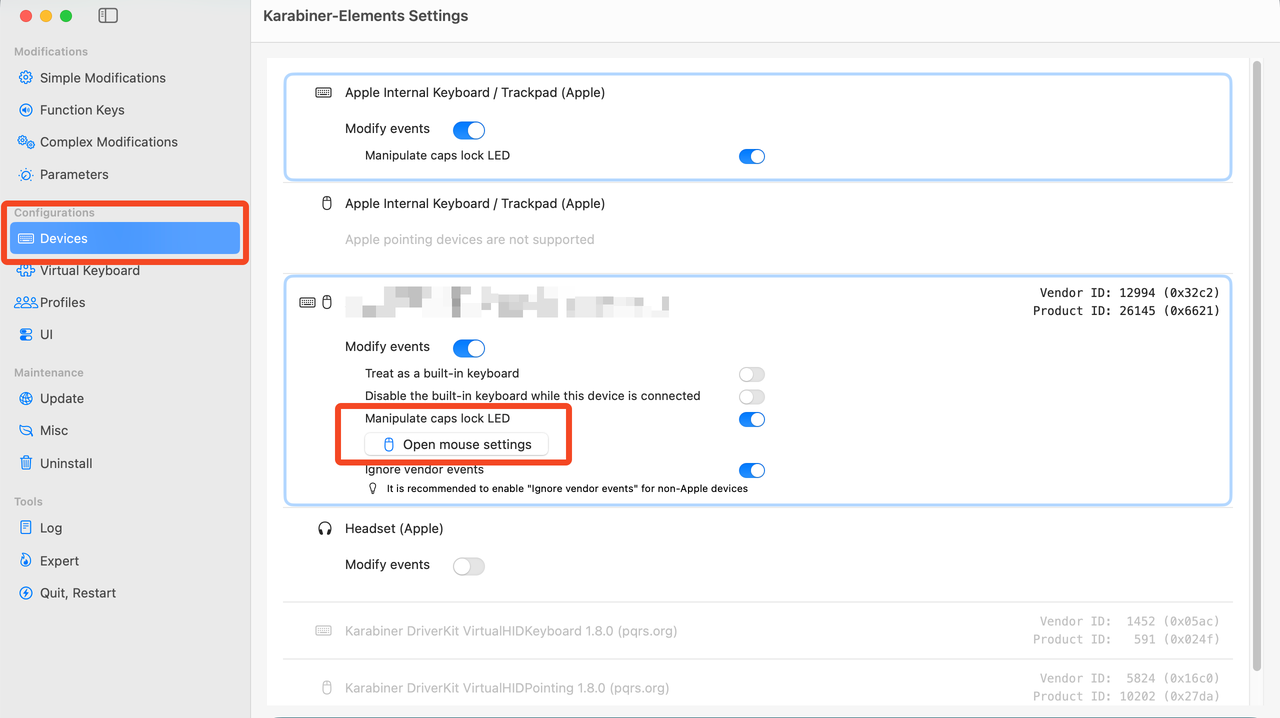
Task: Go to the Update section
Action: click(61, 398)
